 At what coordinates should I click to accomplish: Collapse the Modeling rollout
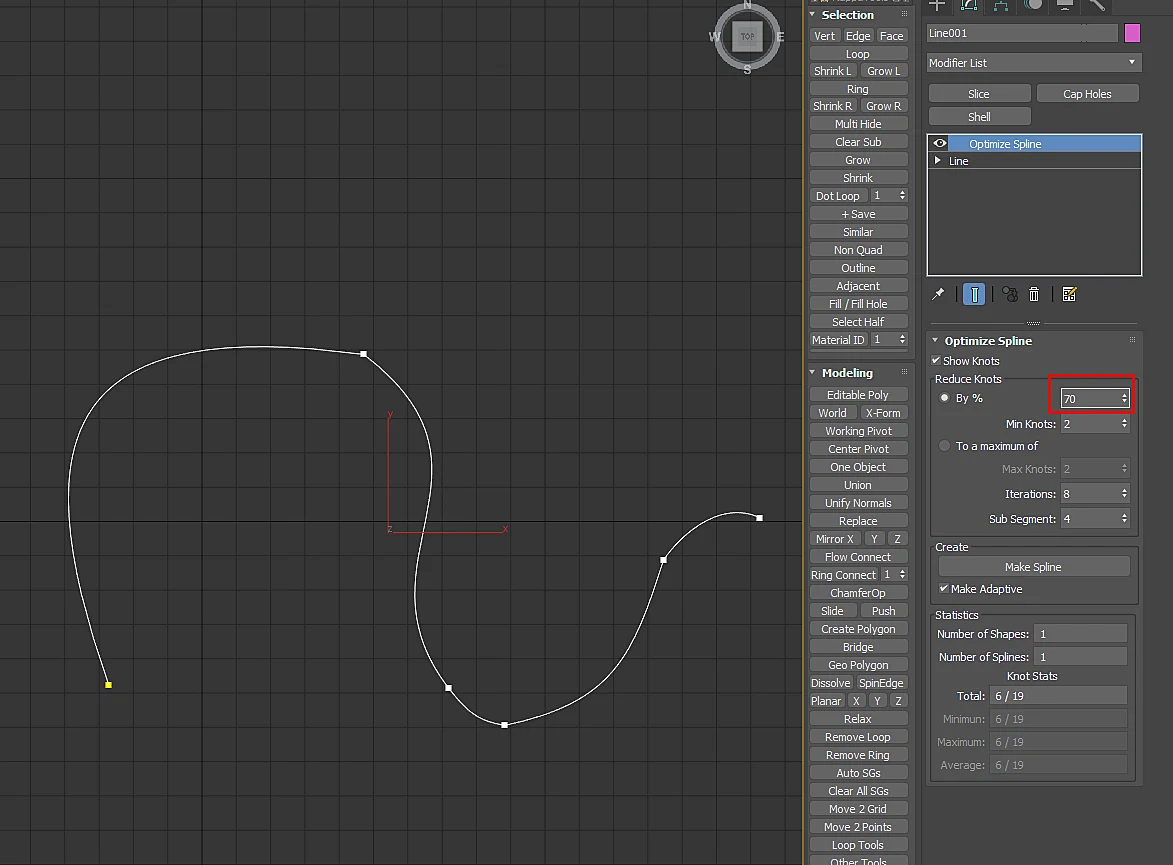pos(812,372)
